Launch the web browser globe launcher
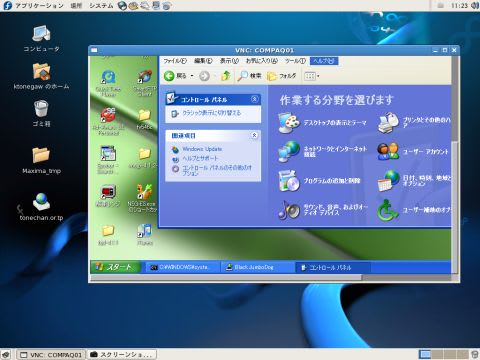 click(122, 5)
